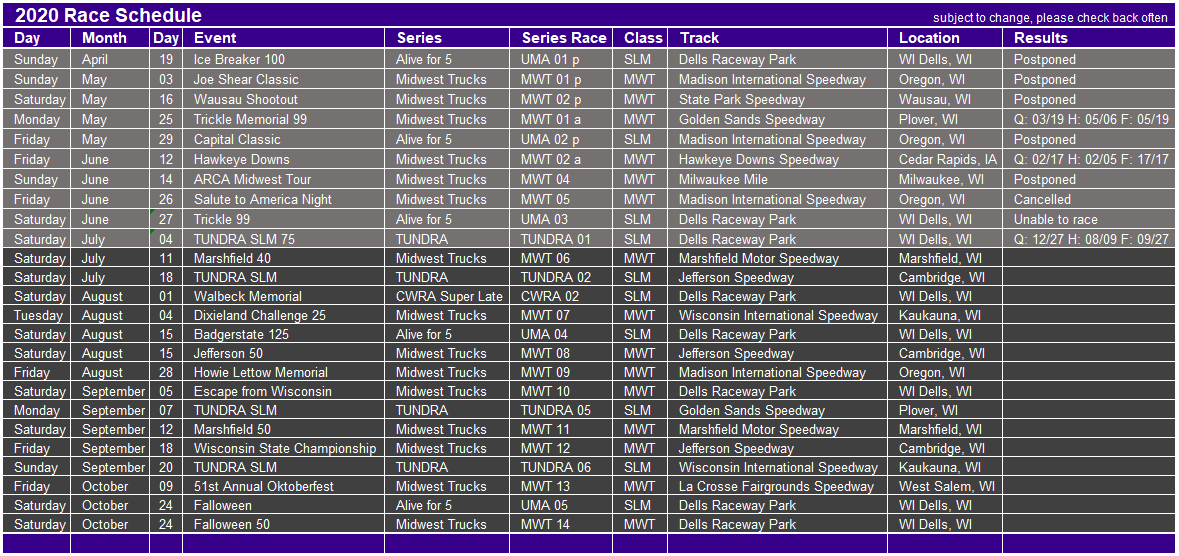
Task: Click the 'Joe Shear Classic' event cell
Action: point(283,79)
